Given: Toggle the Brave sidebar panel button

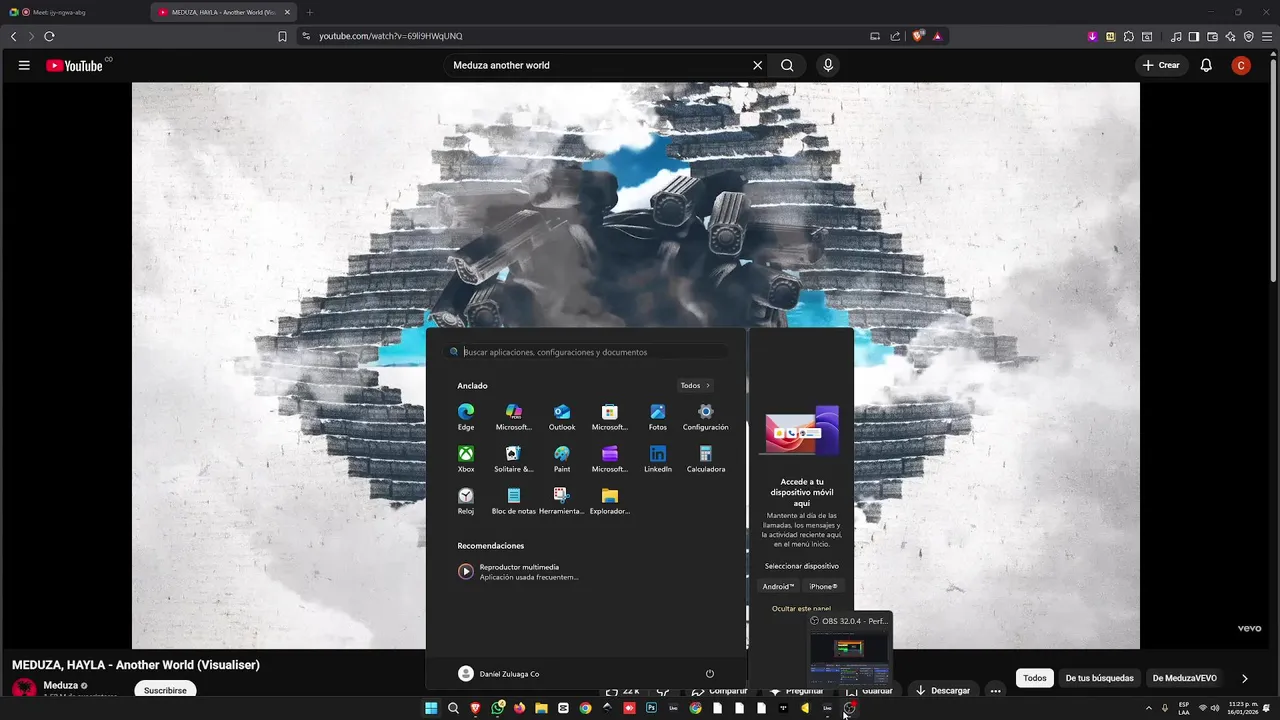Looking at the screenshot, I should point(1193,36).
